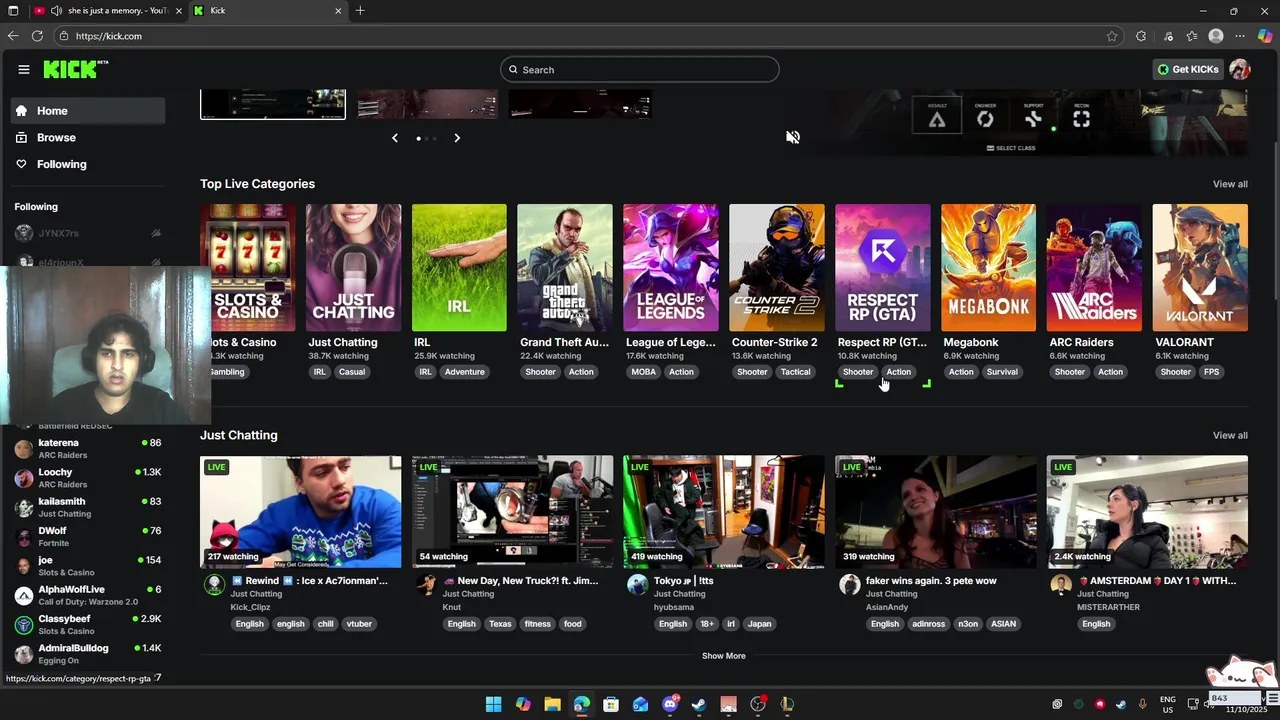Image resolution: width=1280 pixels, height=720 pixels.
Task: Click the Knut channel avatar
Action: [426, 585]
